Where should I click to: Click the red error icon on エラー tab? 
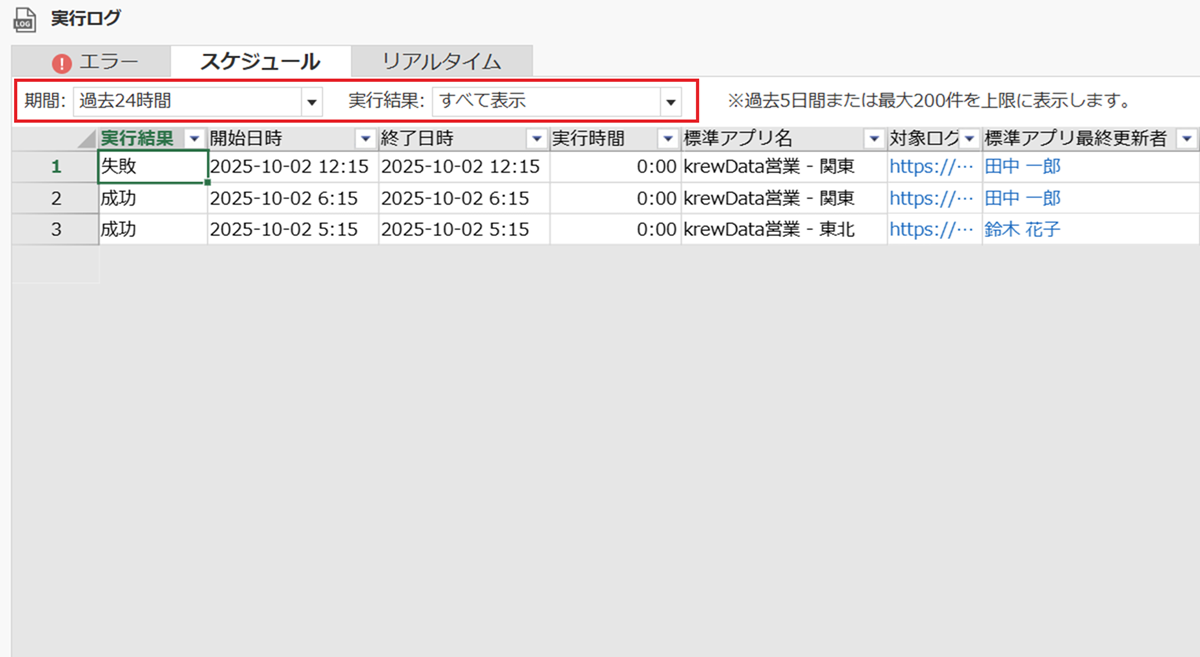(x=63, y=62)
